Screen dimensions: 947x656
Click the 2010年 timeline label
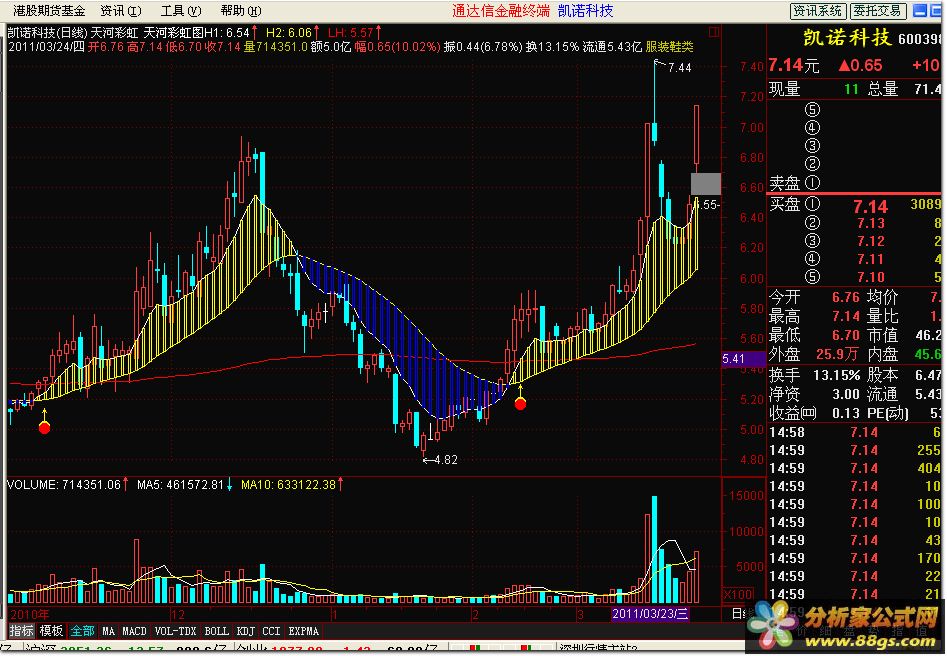tap(30, 614)
